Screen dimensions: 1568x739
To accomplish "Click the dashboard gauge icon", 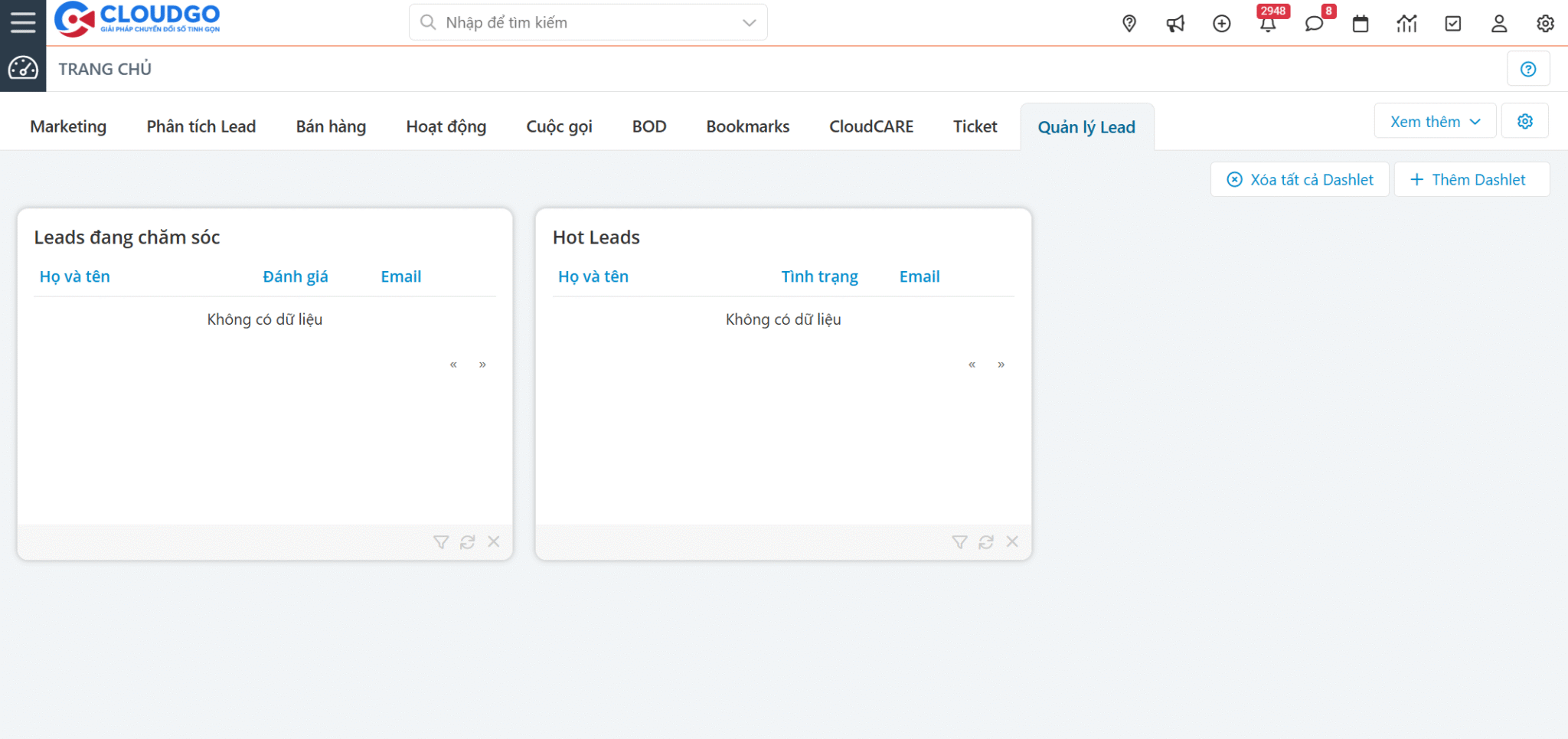I will (23, 68).
